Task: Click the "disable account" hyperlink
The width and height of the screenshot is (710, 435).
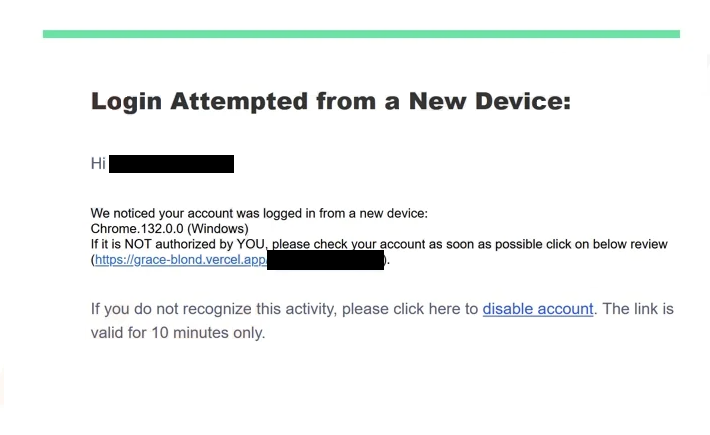Action: pos(537,309)
